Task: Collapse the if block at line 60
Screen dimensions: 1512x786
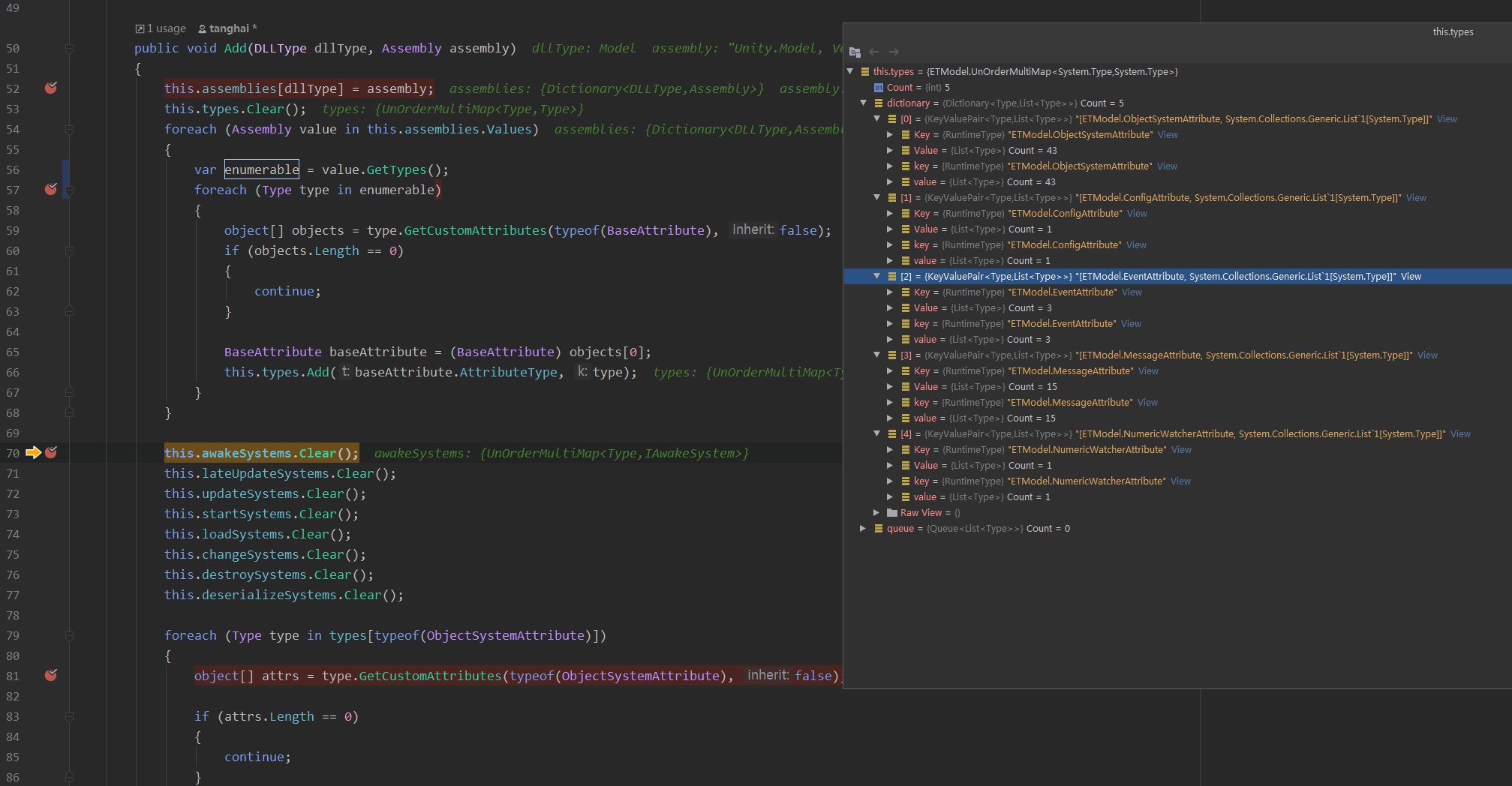Action: 69,250
